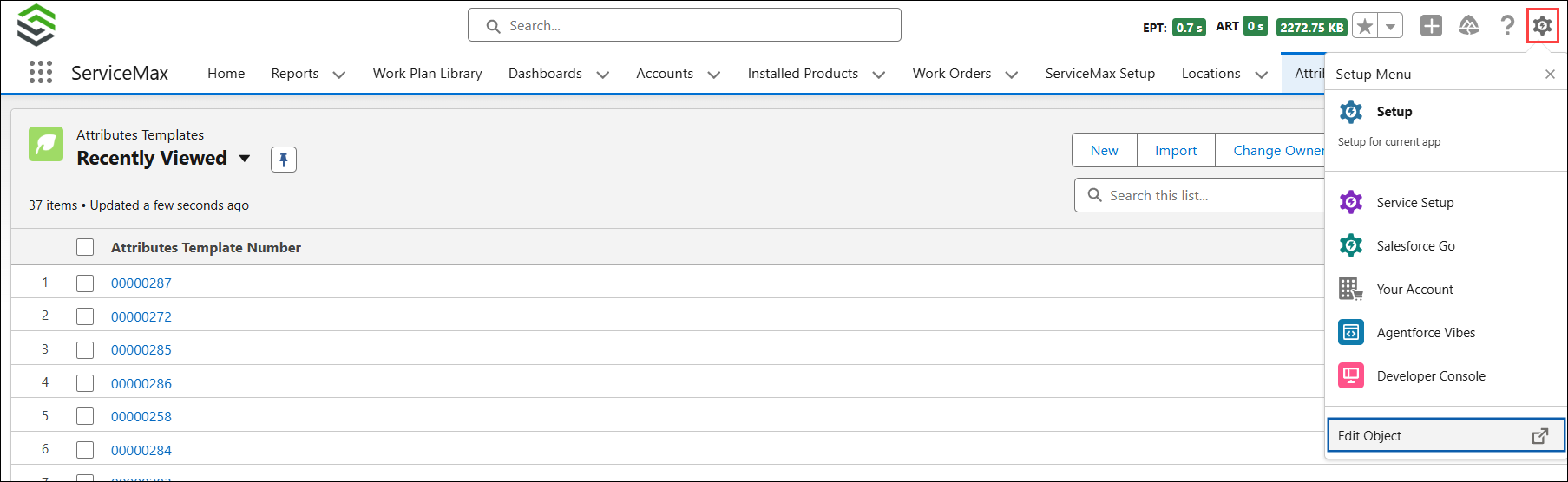Go to the Home tab
1568x482 pixels.
pos(226,74)
